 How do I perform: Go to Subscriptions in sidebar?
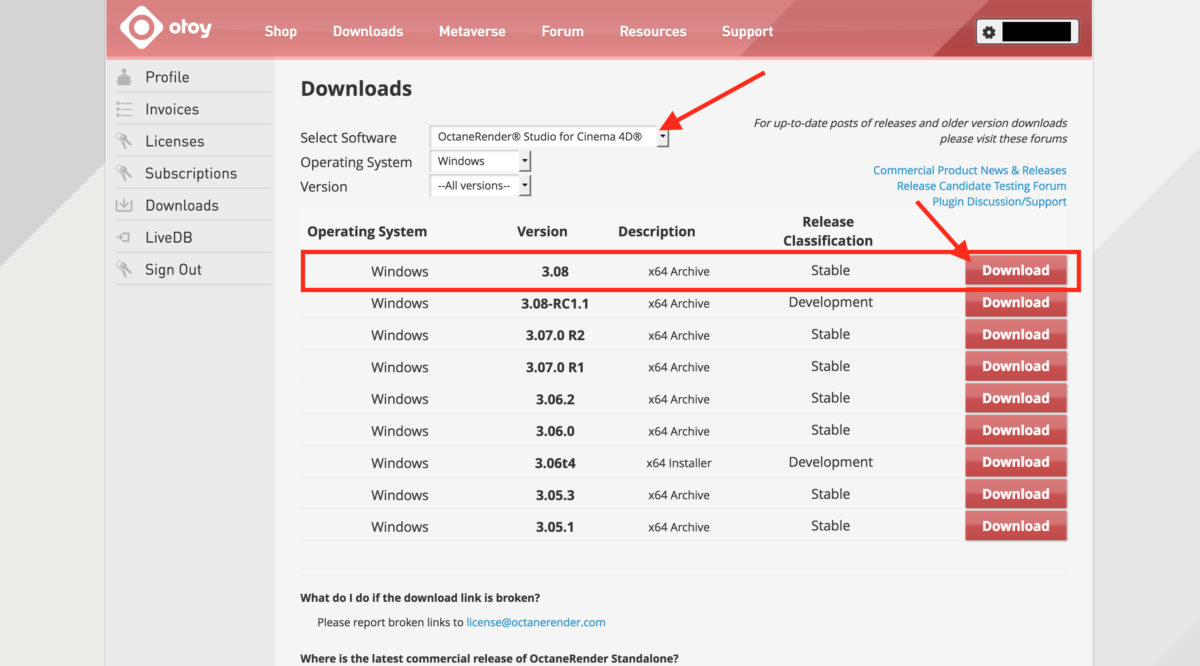(x=191, y=173)
